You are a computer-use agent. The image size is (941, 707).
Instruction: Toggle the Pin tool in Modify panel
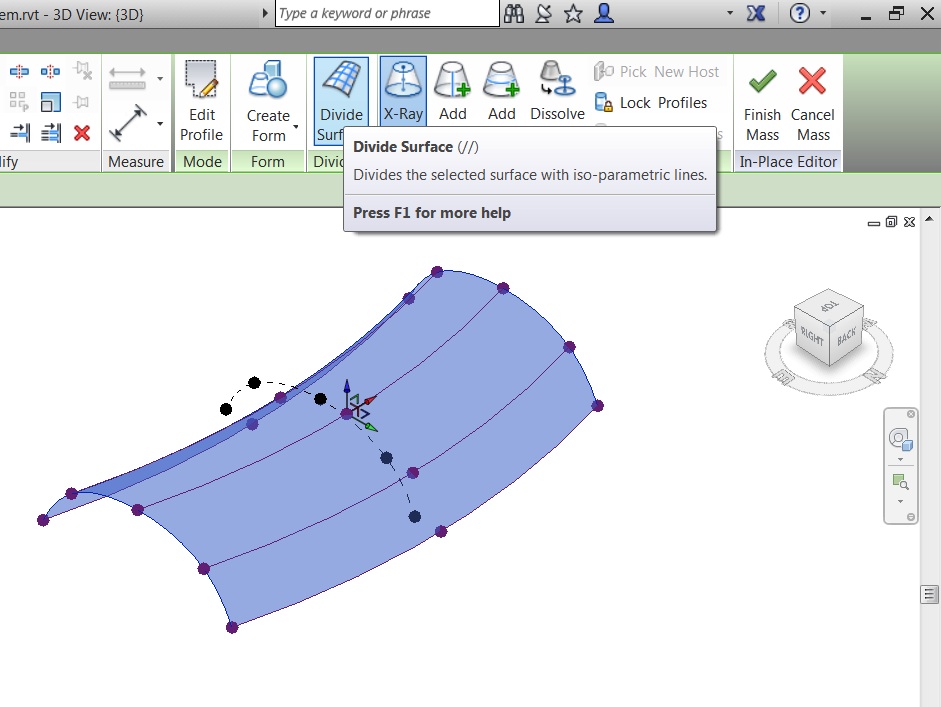click(84, 103)
